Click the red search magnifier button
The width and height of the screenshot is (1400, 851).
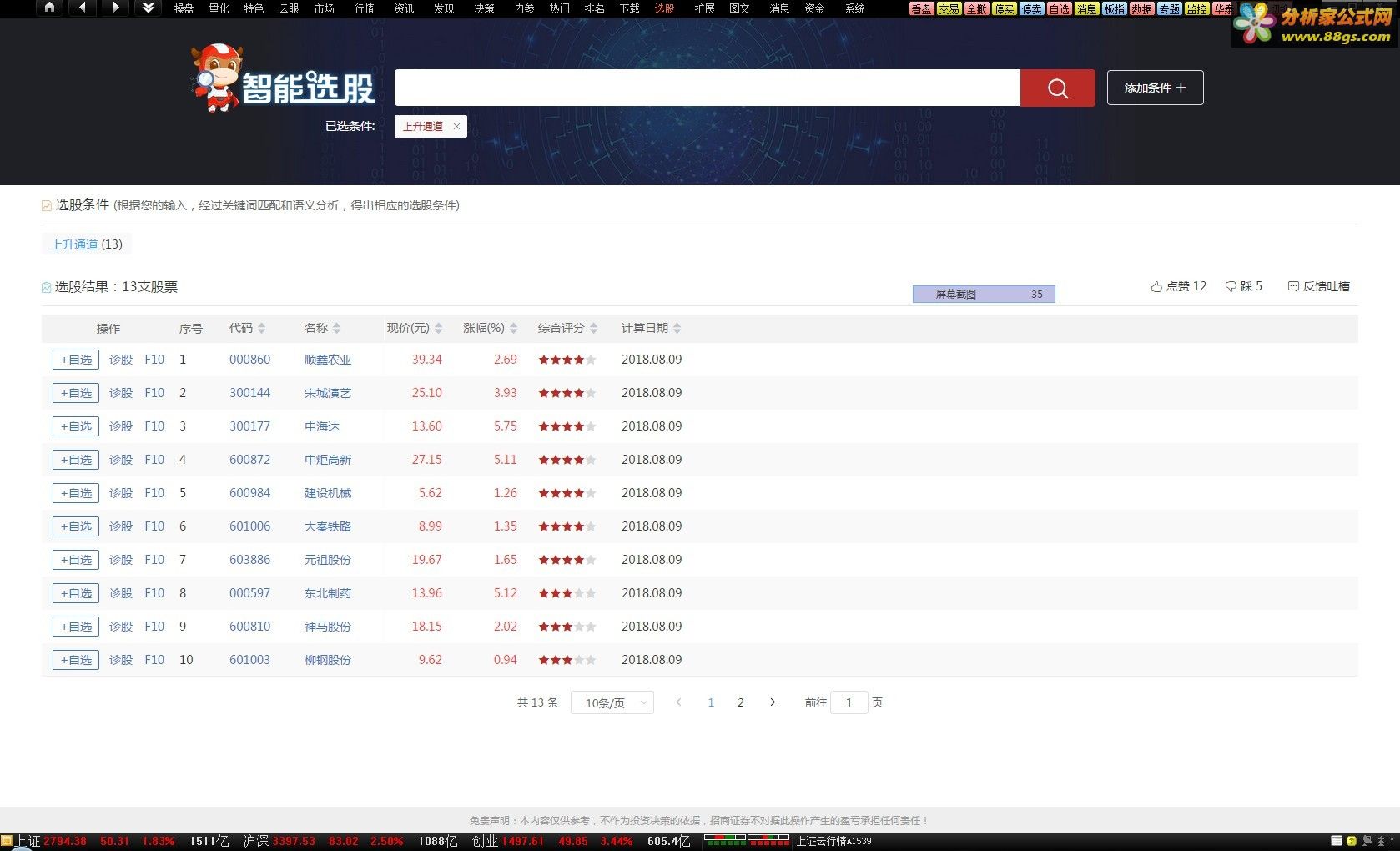coord(1057,88)
